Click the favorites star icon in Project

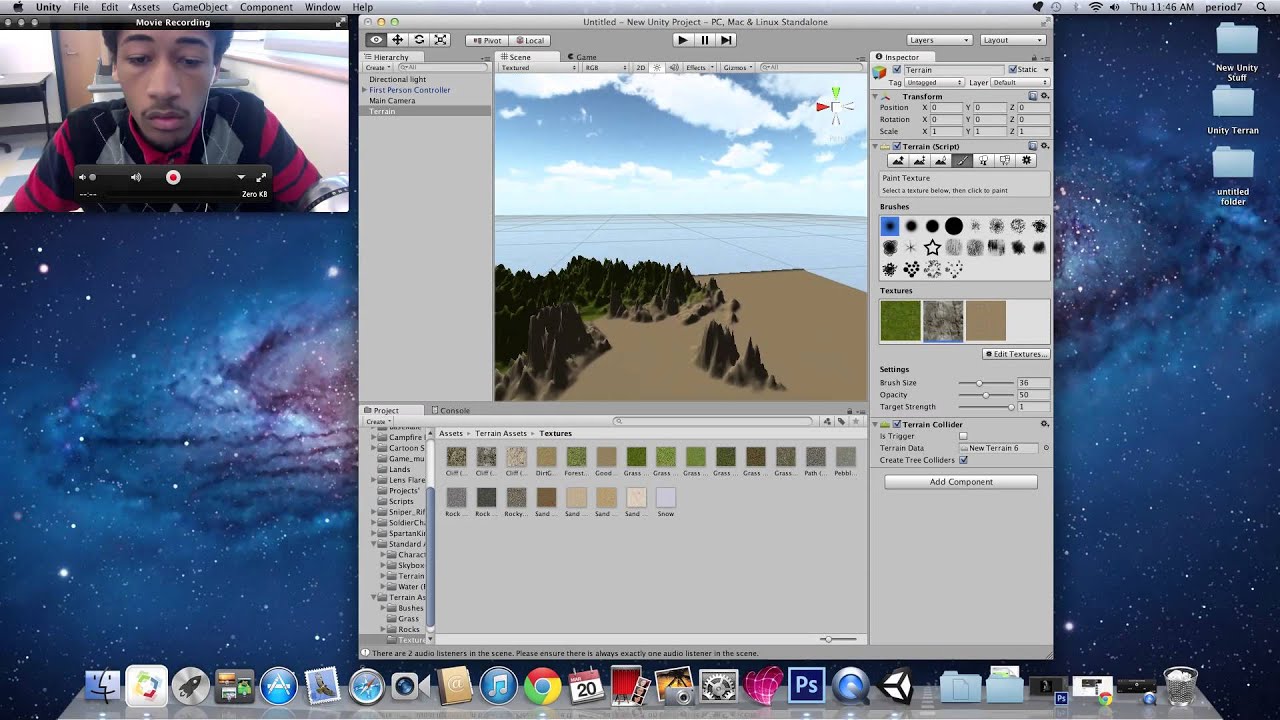855,422
